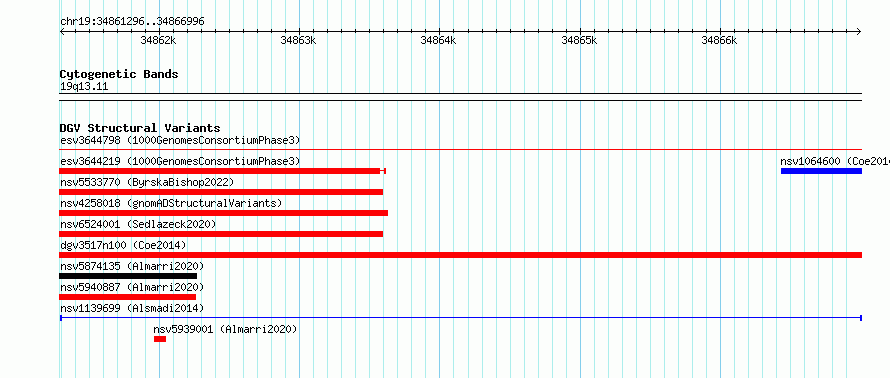
Task: Click the Cytogenetic Bands track title
Action: coord(119,74)
